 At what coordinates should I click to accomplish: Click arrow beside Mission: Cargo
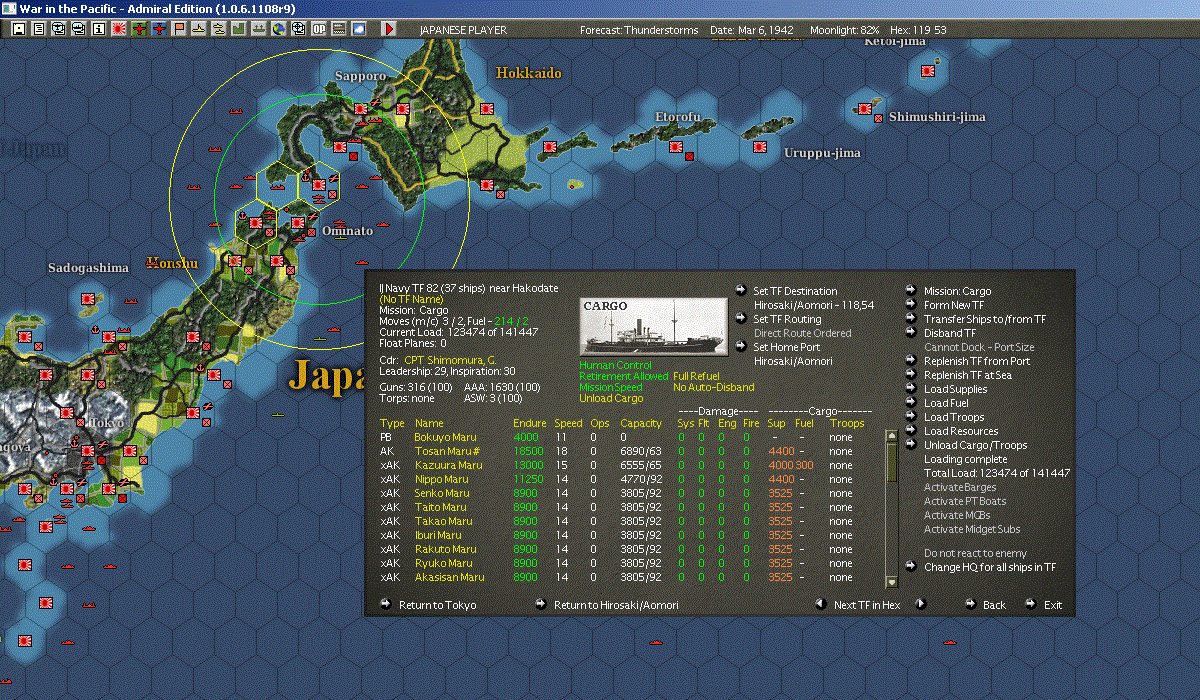[911, 291]
